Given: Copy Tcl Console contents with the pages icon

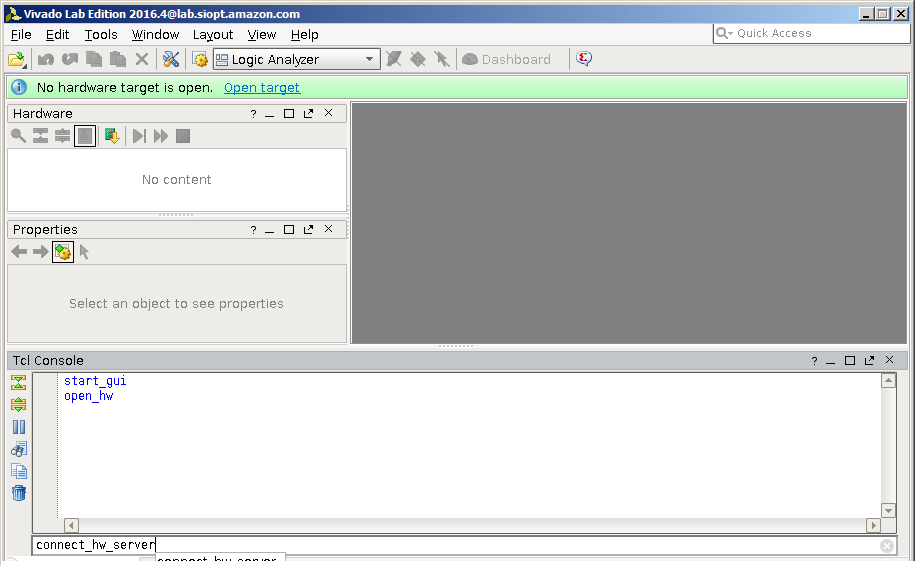Looking at the screenshot, I should pyautogui.click(x=19, y=471).
